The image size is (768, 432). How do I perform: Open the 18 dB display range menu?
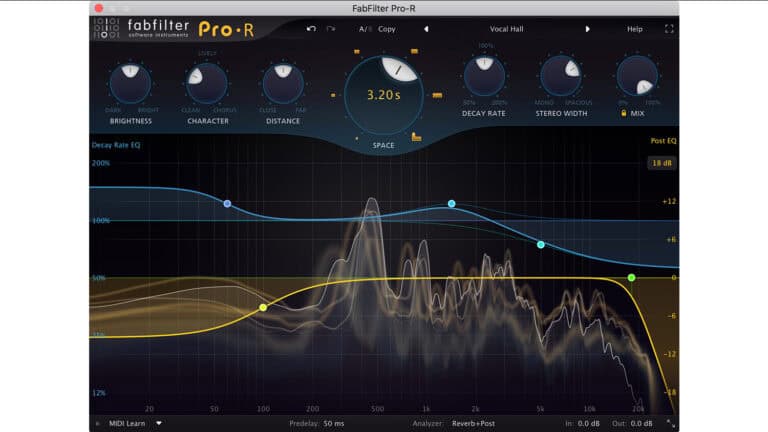tap(662, 163)
